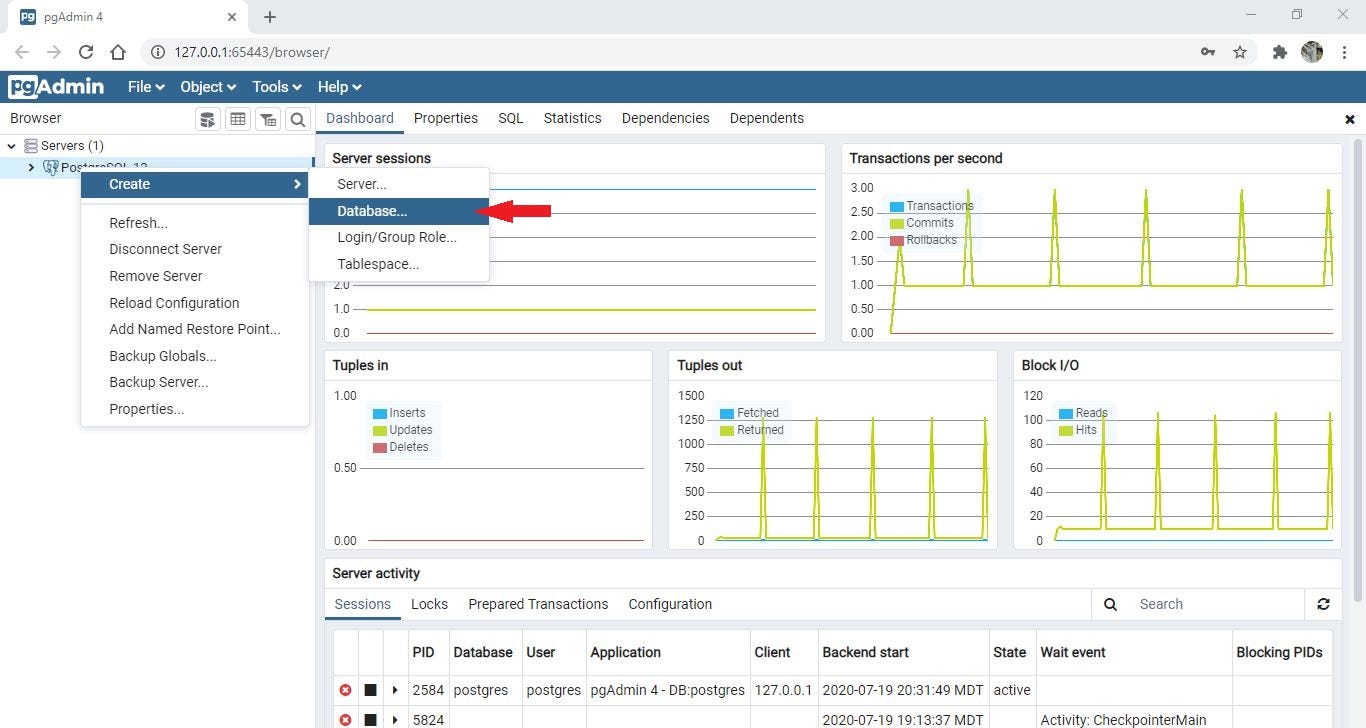Choose Login/Group Role... from submenu
The width and height of the screenshot is (1366, 728).
[399, 238]
